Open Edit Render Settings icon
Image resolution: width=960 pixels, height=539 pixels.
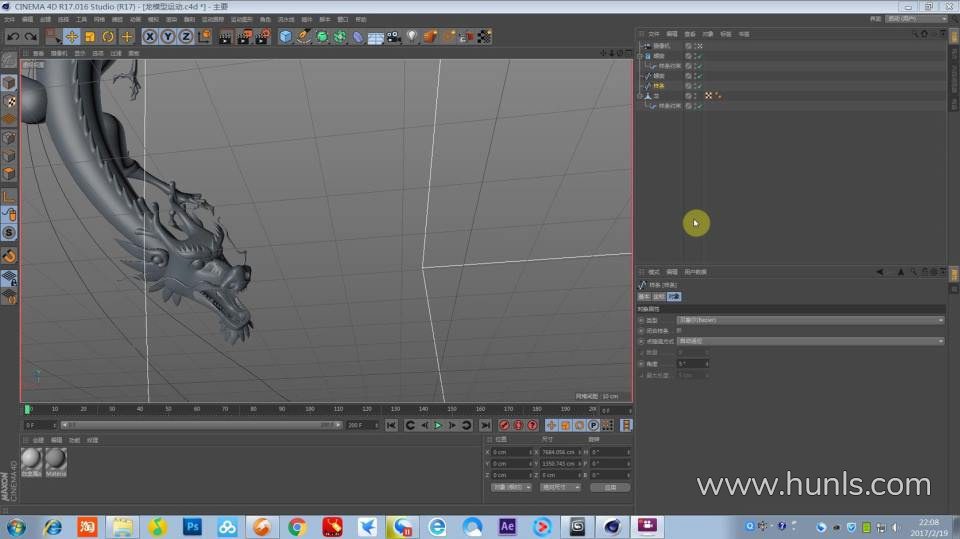tap(263, 37)
